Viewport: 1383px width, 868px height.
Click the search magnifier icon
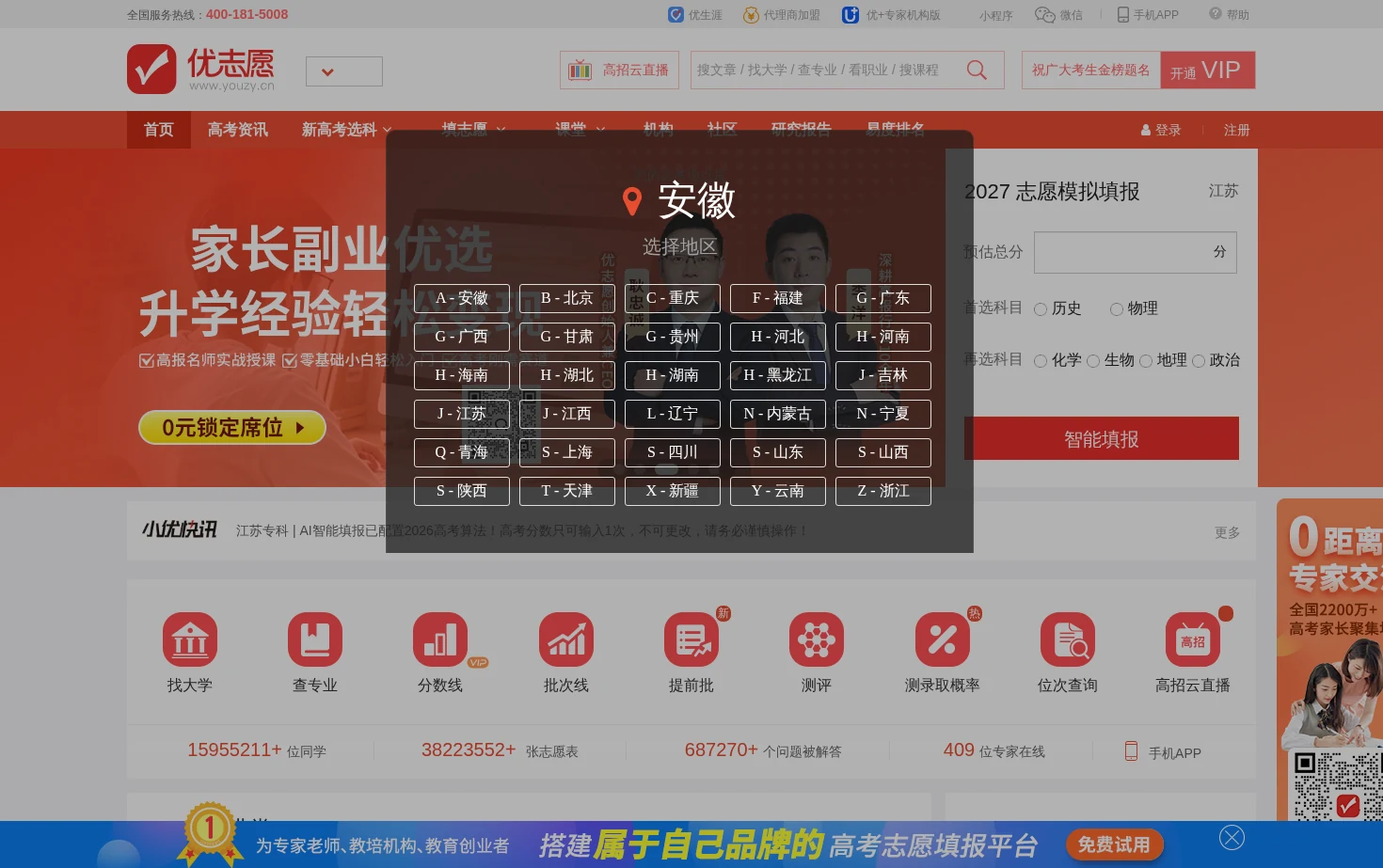977,71
